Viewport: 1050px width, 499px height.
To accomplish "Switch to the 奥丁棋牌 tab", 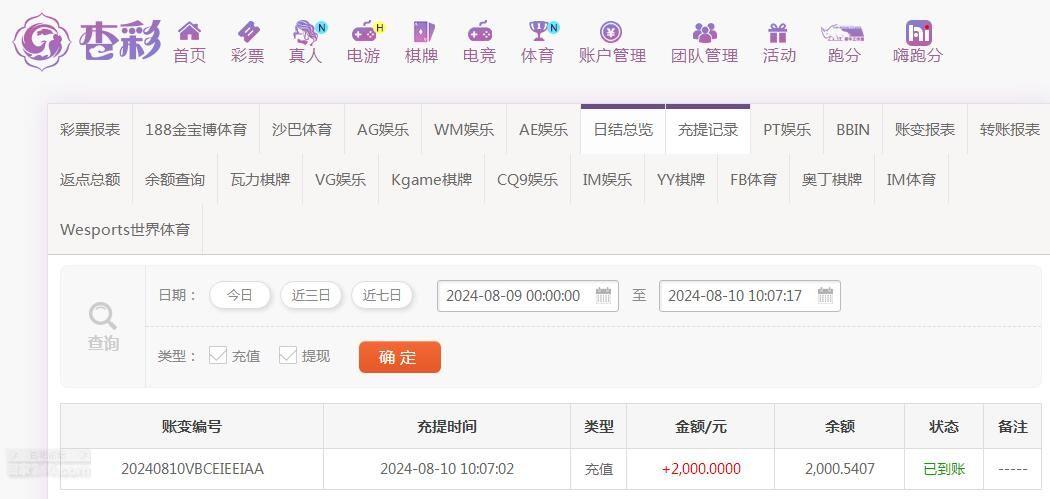I will pyautogui.click(x=832, y=180).
